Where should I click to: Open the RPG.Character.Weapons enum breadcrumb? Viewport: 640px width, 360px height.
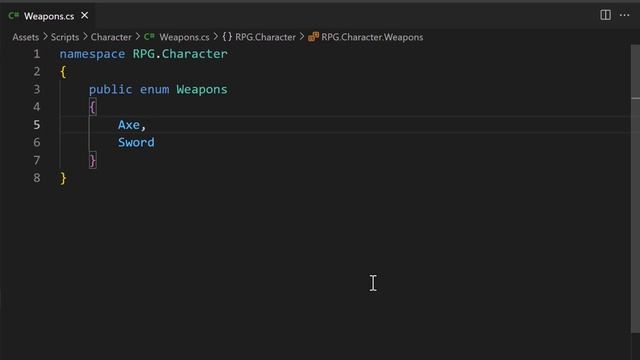coord(372,37)
